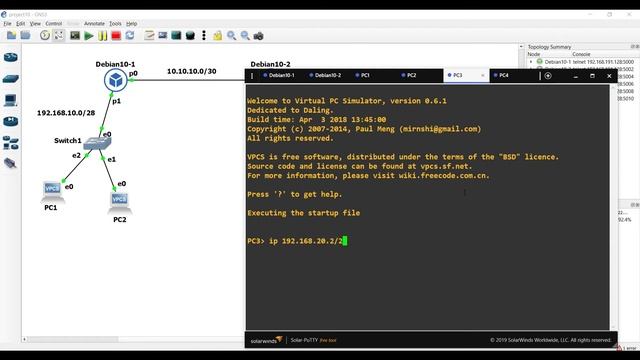The image size is (640, 360).
Task: Click the 10.10.10.0/30 network label
Action: click(x=191, y=71)
